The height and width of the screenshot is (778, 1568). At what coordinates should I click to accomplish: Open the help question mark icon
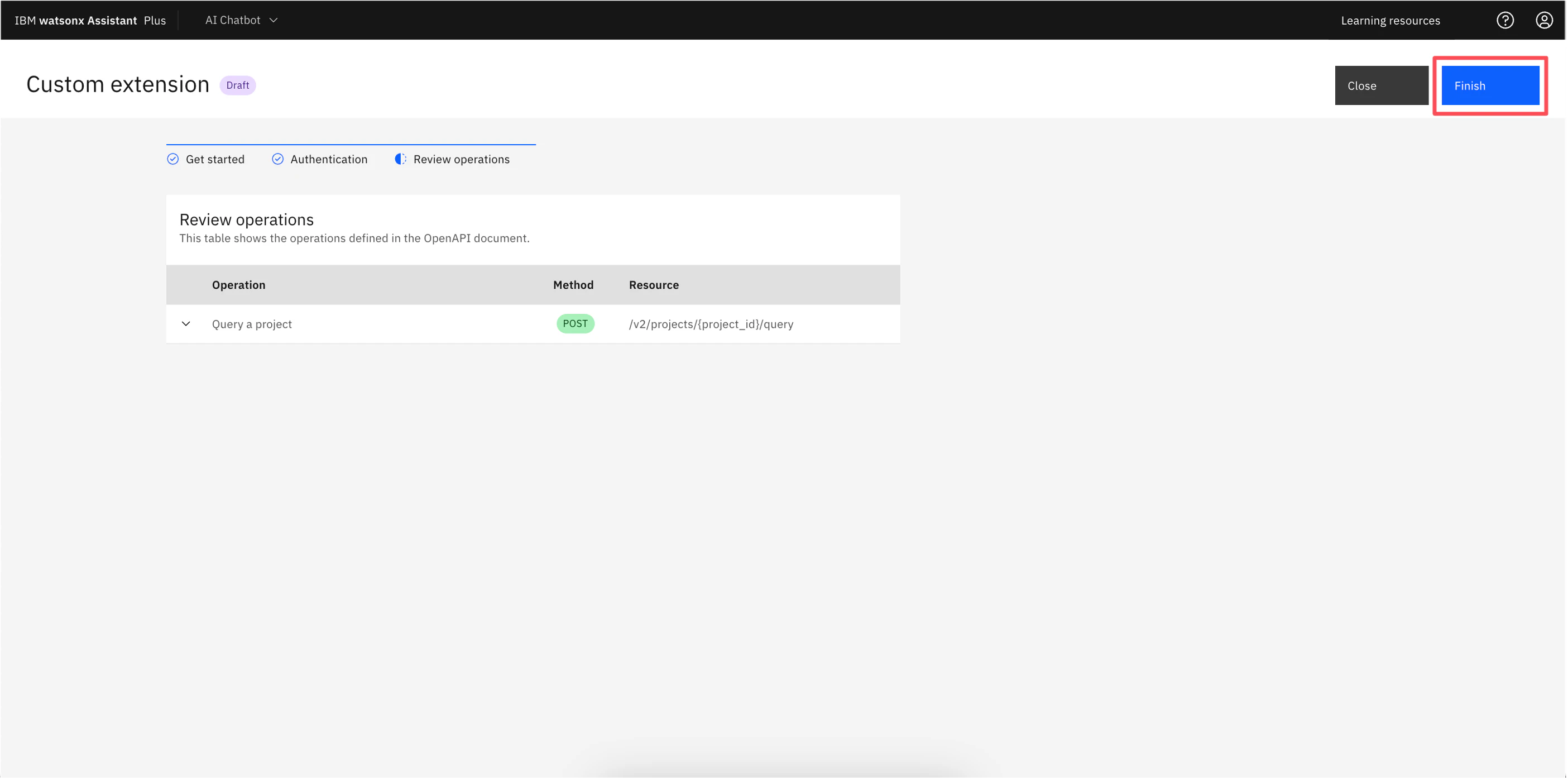1505,20
